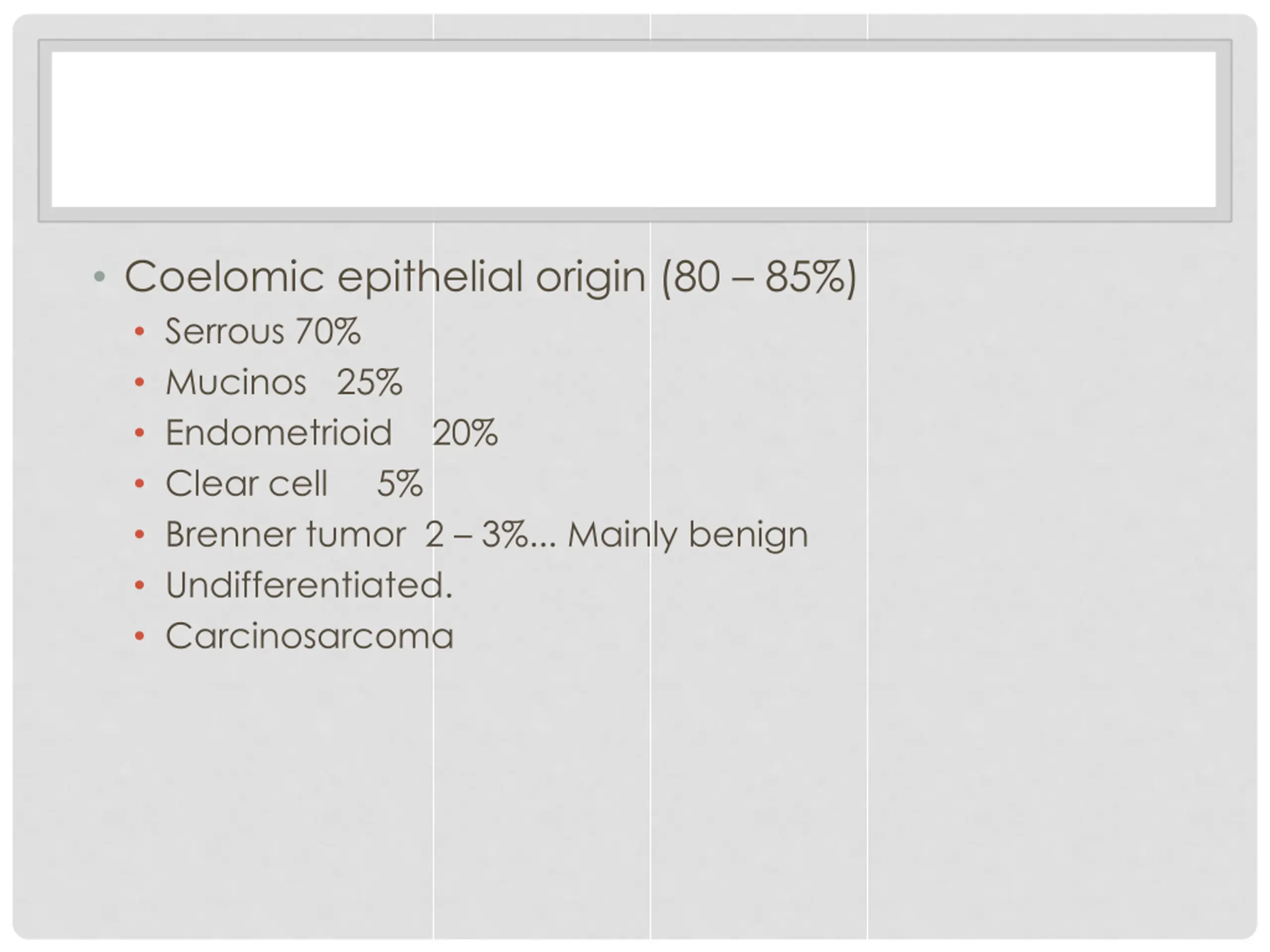Viewport: 1270px width, 952px height.
Task: Click the red bullet before Undifferentiated
Action: (x=139, y=585)
